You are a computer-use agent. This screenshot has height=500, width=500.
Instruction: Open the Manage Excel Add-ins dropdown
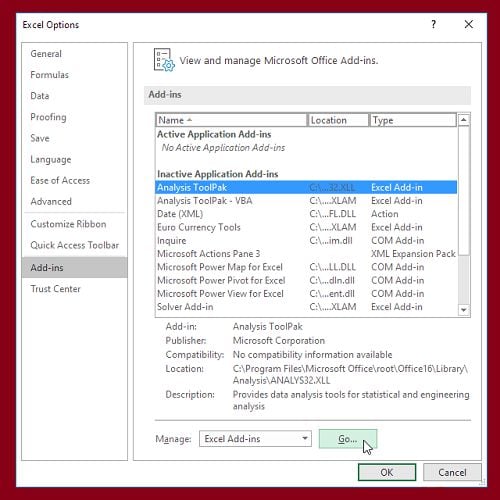255,439
